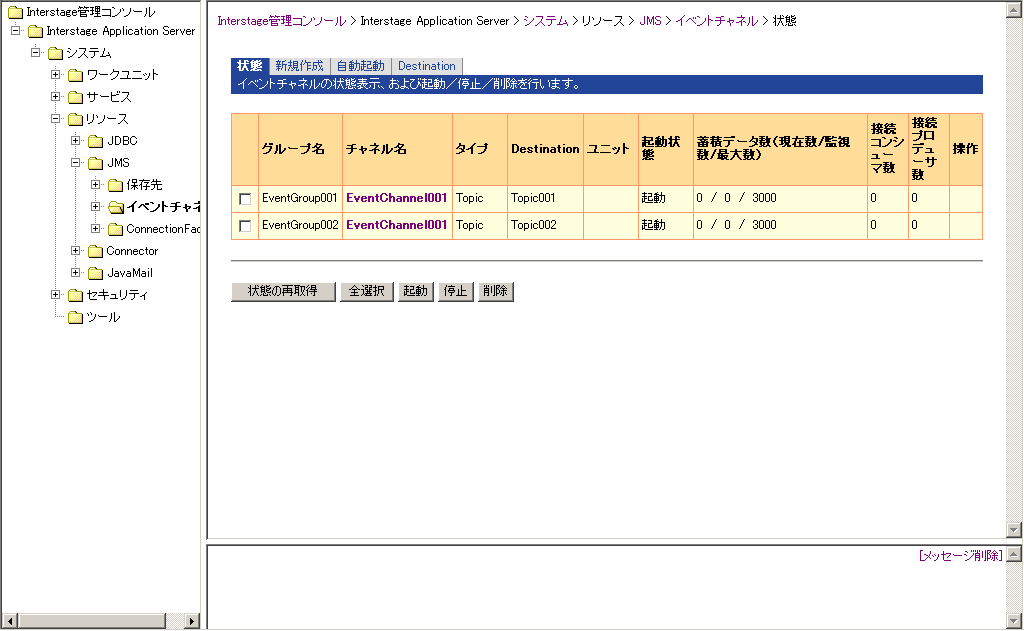1024x631 pixels.
Task: Click the Interstage管理コンソール root folder icon
Action: (x=15, y=12)
